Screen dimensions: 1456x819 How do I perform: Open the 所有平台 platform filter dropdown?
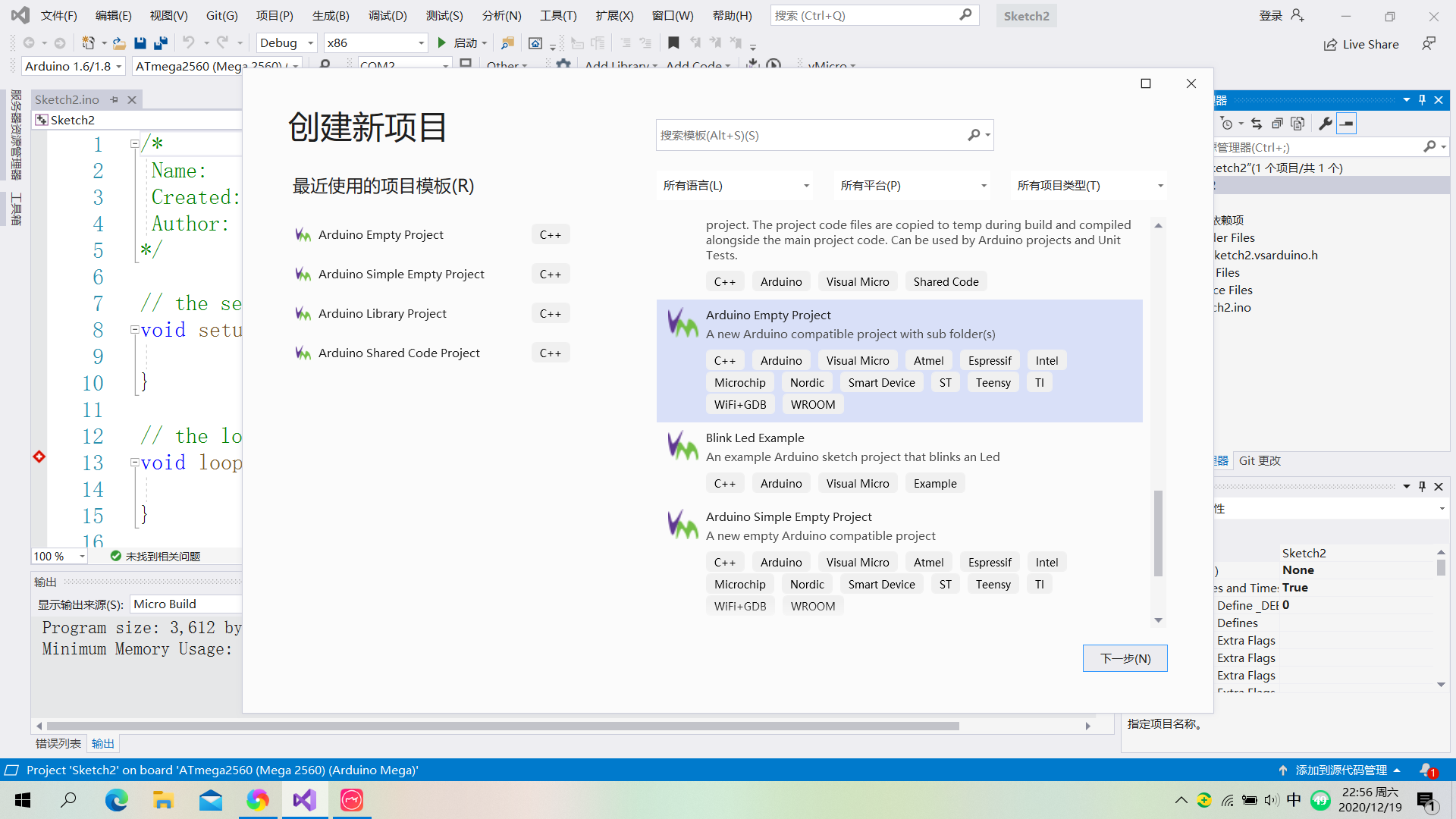(912, 186)
